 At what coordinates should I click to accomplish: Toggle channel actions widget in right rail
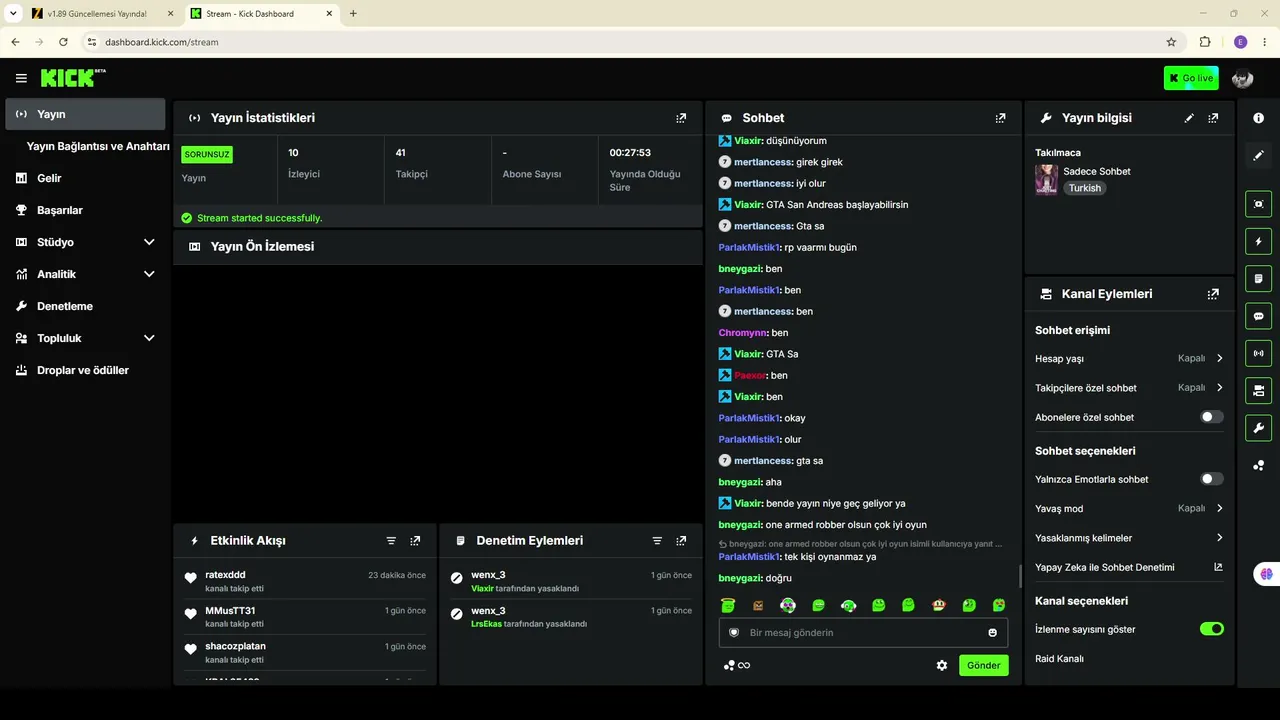pos(1258,390)
